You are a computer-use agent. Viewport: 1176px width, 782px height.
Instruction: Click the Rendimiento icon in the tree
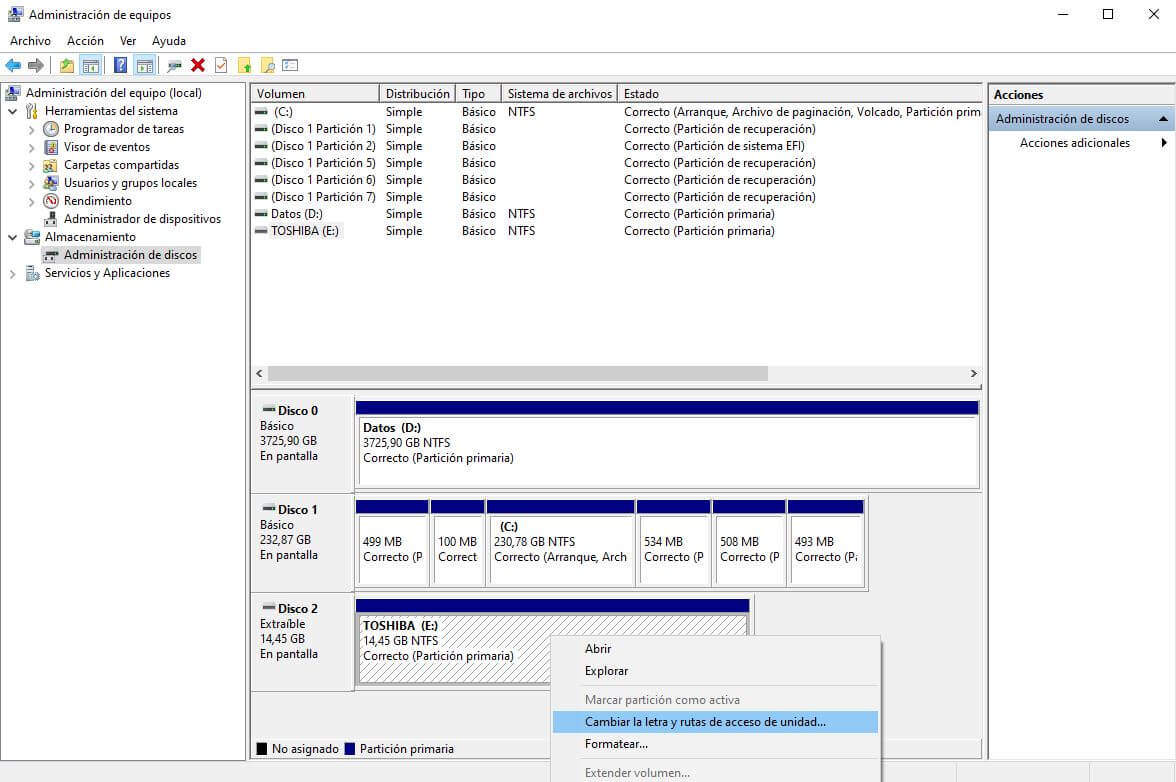51,201
